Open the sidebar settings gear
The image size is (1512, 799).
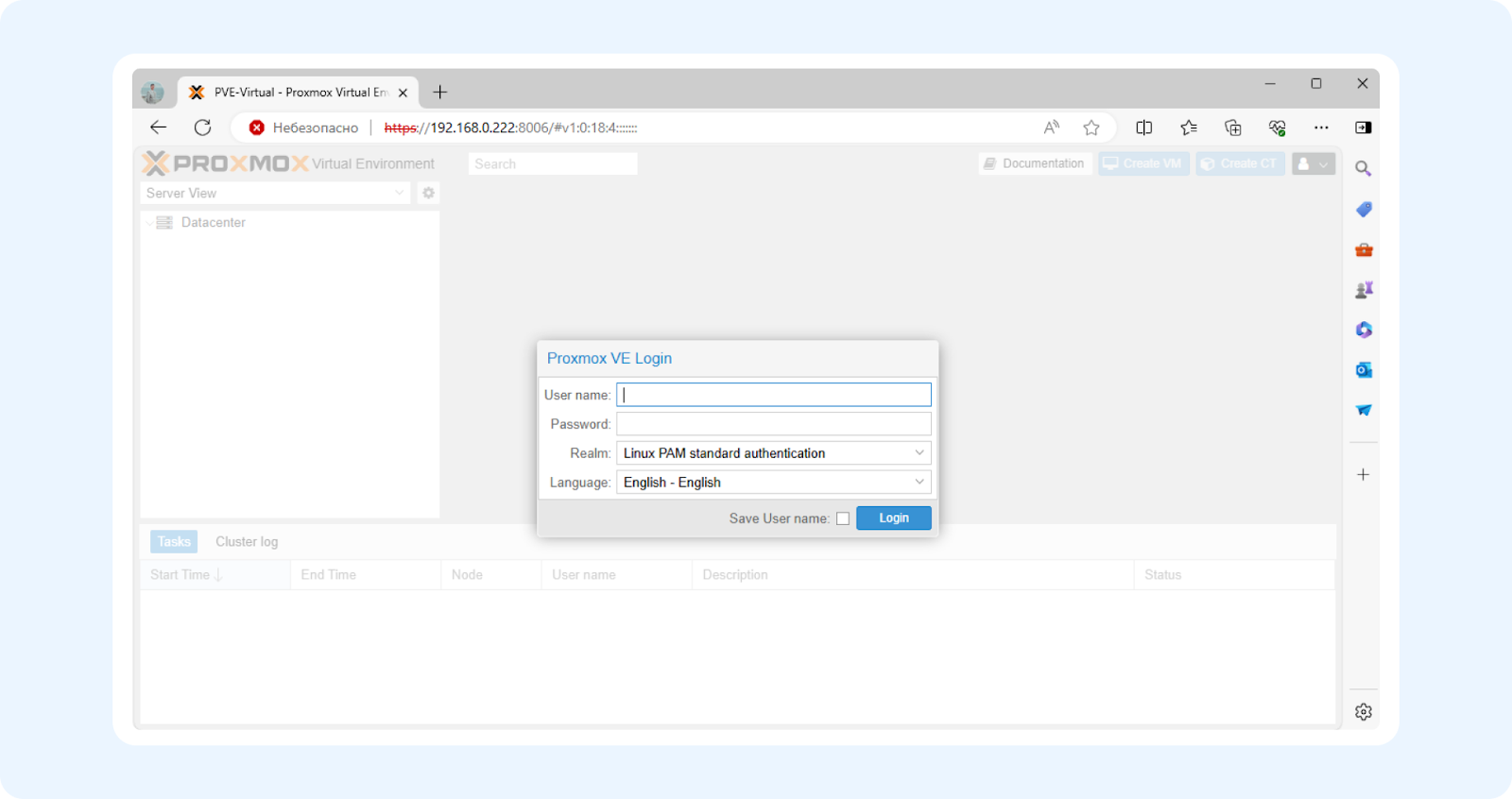1363,712
